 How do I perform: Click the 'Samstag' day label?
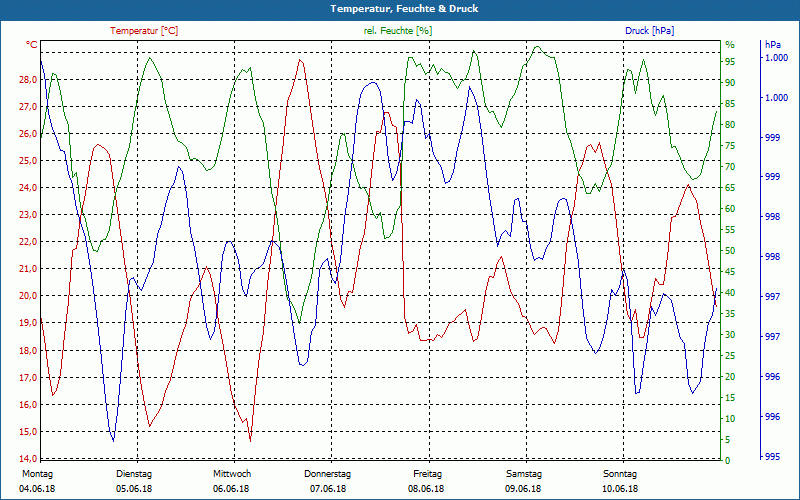click(524, 474)
